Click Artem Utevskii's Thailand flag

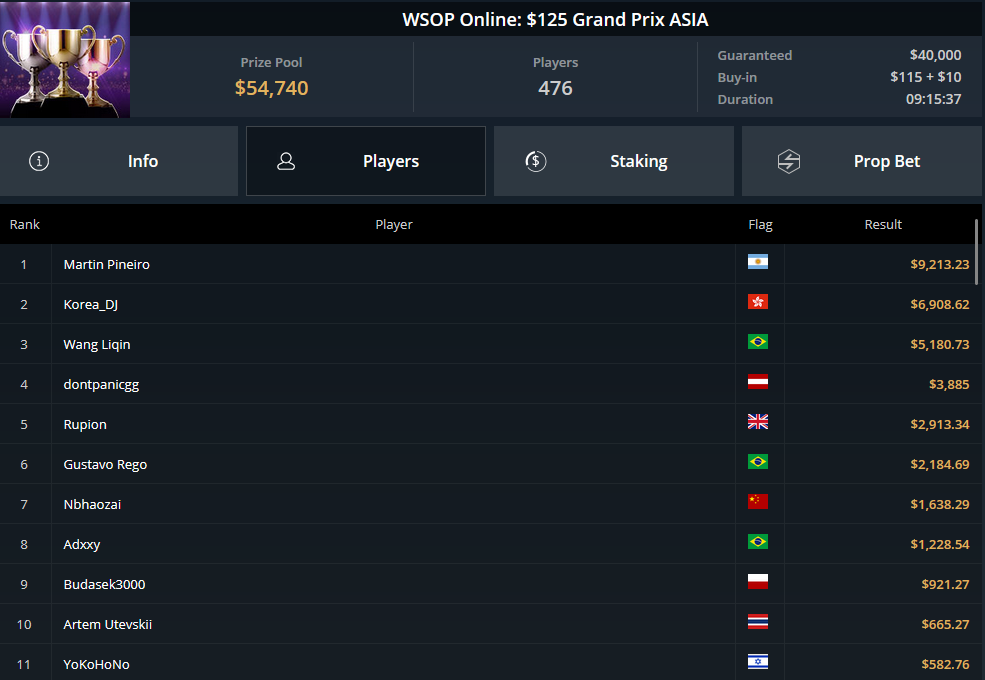pyautogui.click(x=758, y=622)
